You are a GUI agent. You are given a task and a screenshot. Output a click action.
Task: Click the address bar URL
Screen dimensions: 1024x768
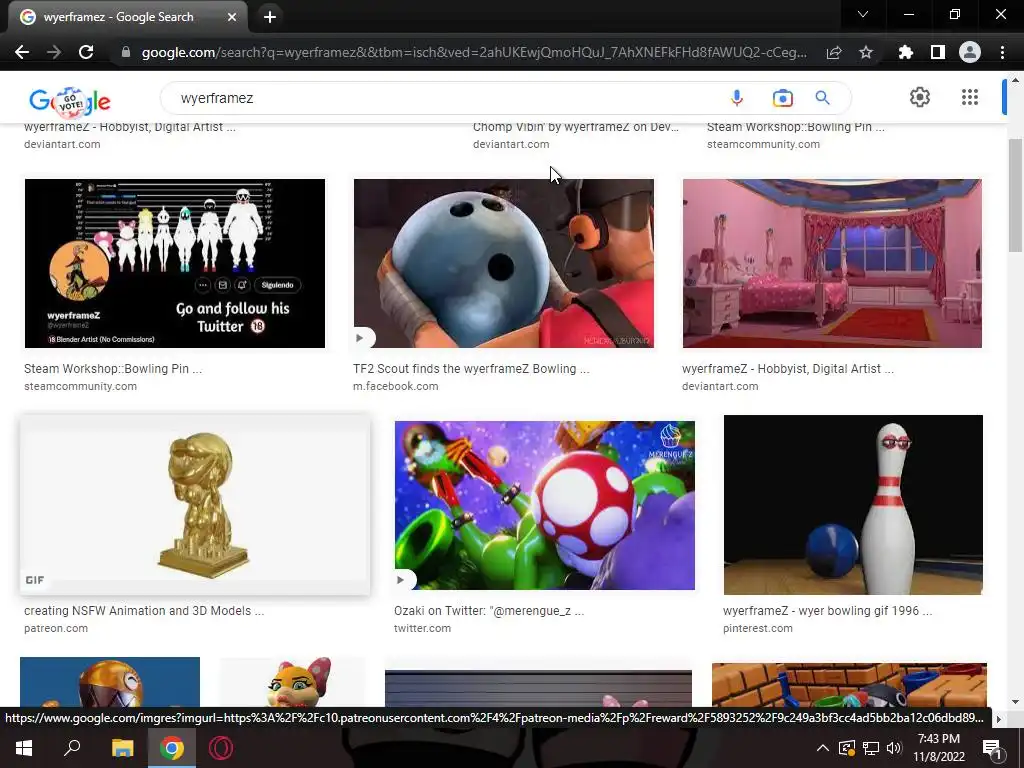coord(474,52)
